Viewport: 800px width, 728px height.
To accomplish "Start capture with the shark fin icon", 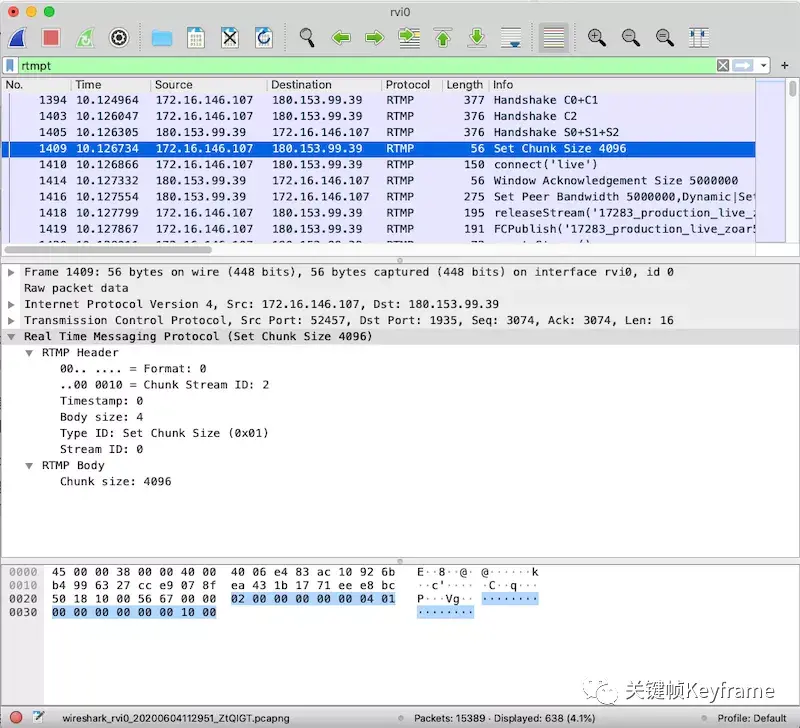I will [17, 38].
